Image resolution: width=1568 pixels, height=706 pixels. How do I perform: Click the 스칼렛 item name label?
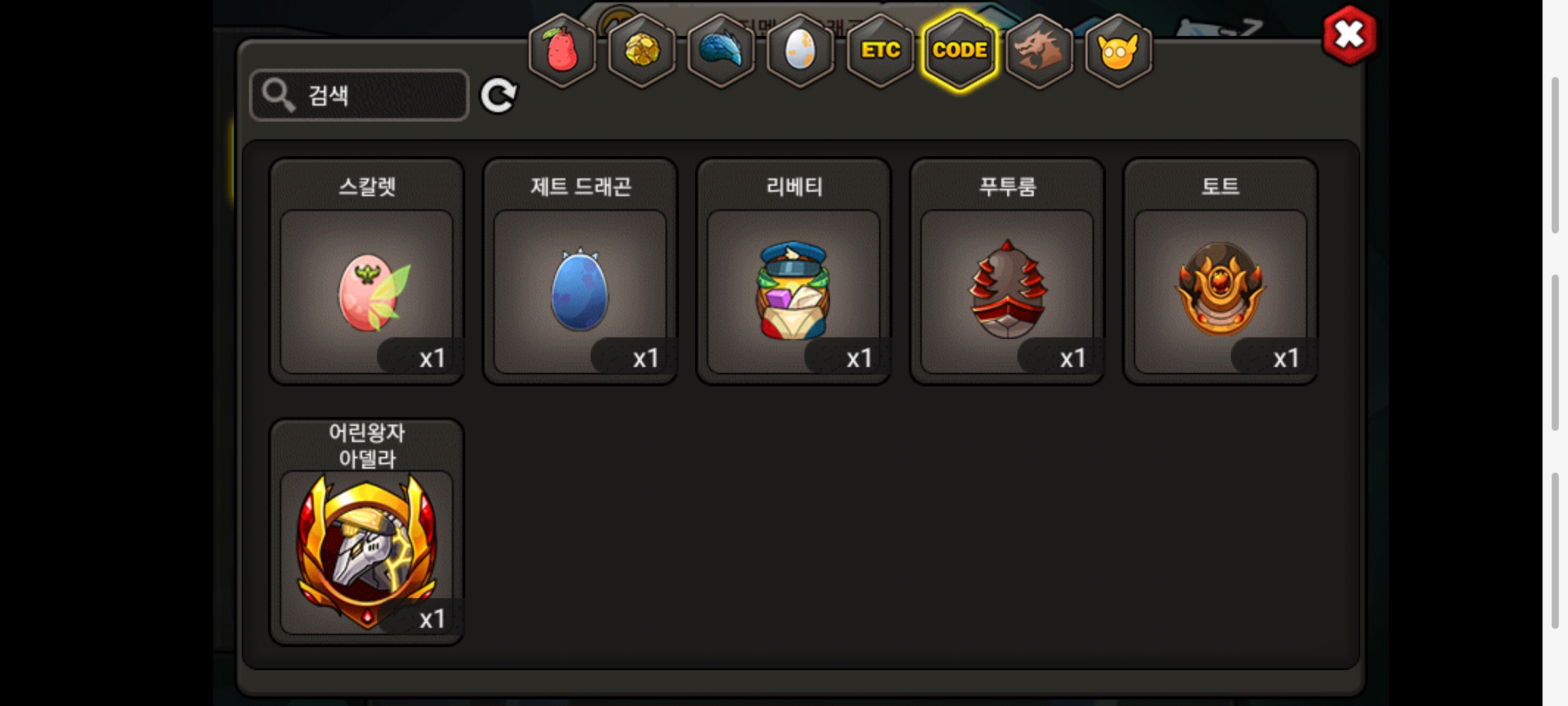pos(367,187)
